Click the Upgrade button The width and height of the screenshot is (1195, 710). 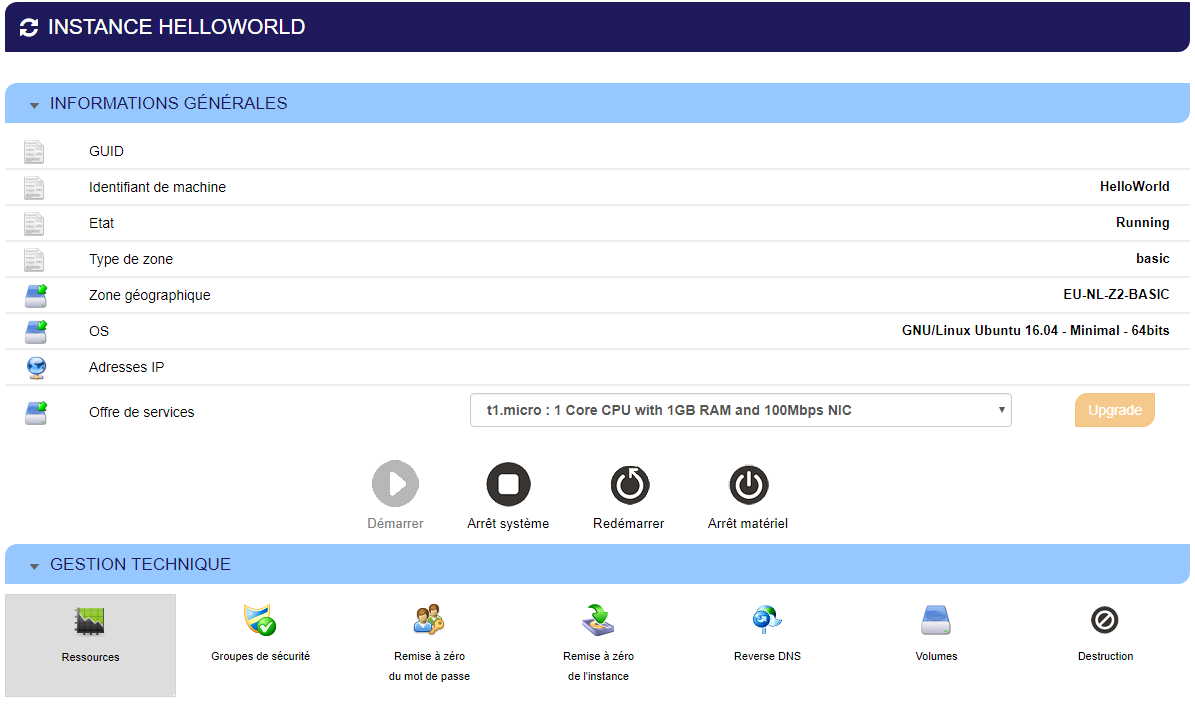pyautogui.click(x=1114, y=410)
